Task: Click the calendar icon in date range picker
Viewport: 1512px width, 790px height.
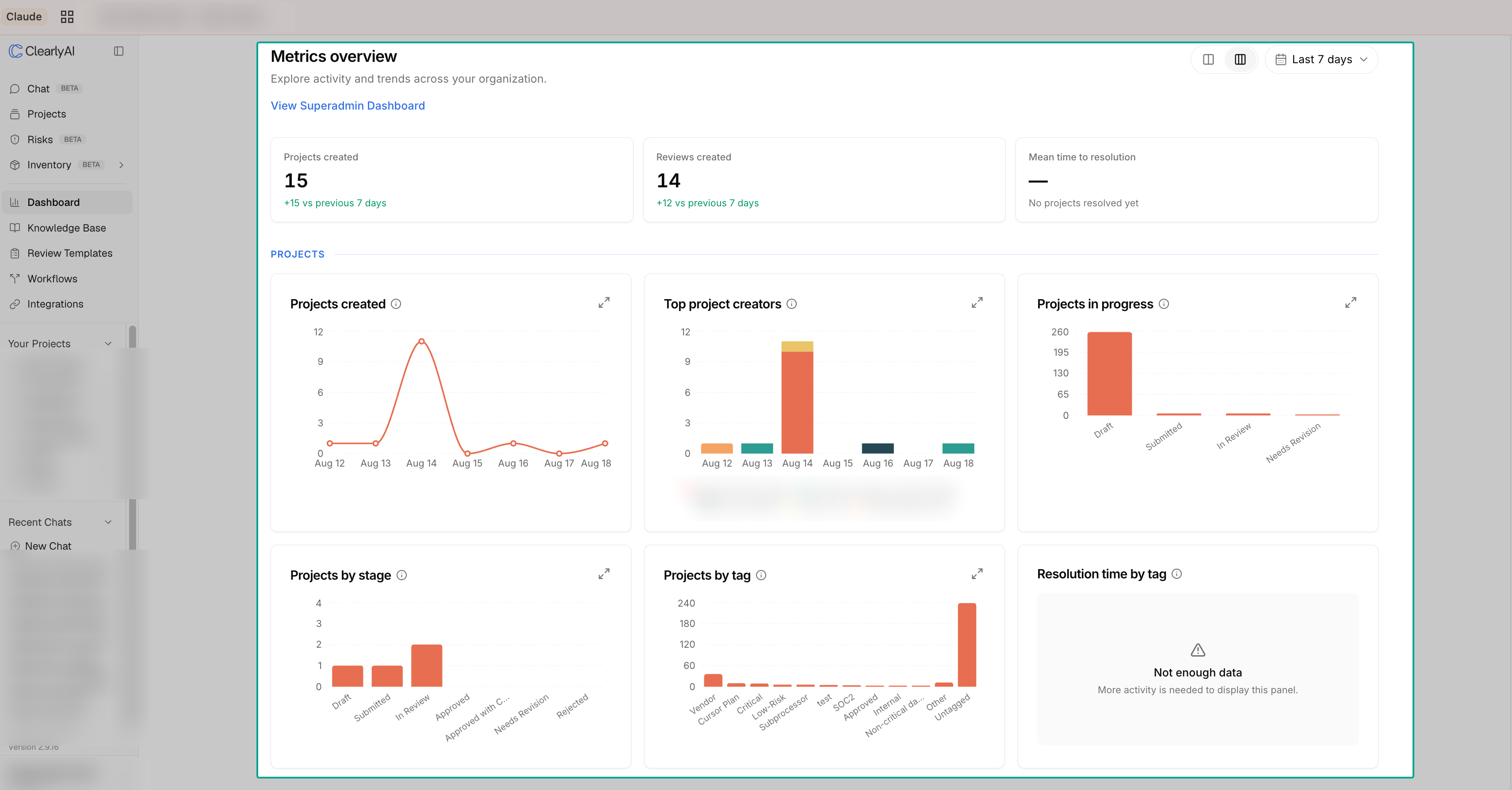Action: pos(1281,59)
